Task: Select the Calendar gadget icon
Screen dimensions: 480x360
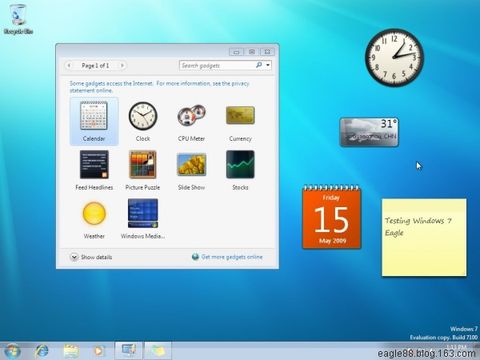Action: tap(94, 115)
